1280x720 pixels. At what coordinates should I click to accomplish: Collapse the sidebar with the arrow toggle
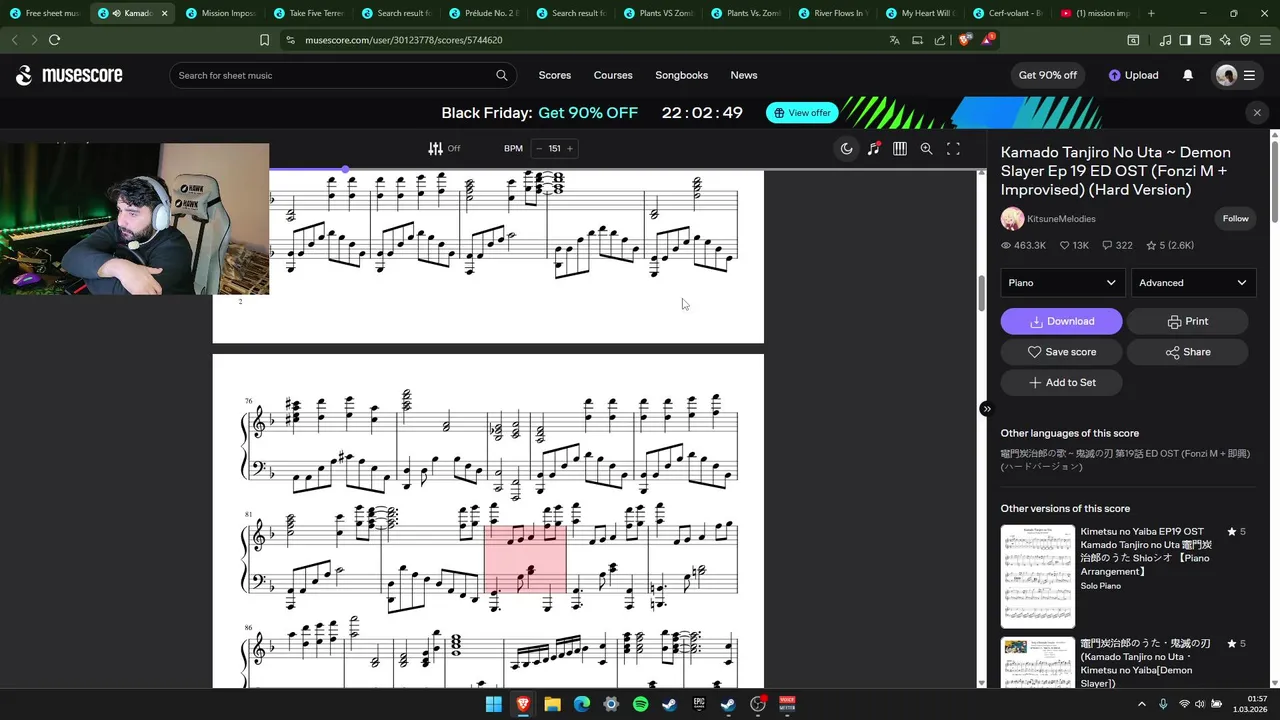(986, 409)
